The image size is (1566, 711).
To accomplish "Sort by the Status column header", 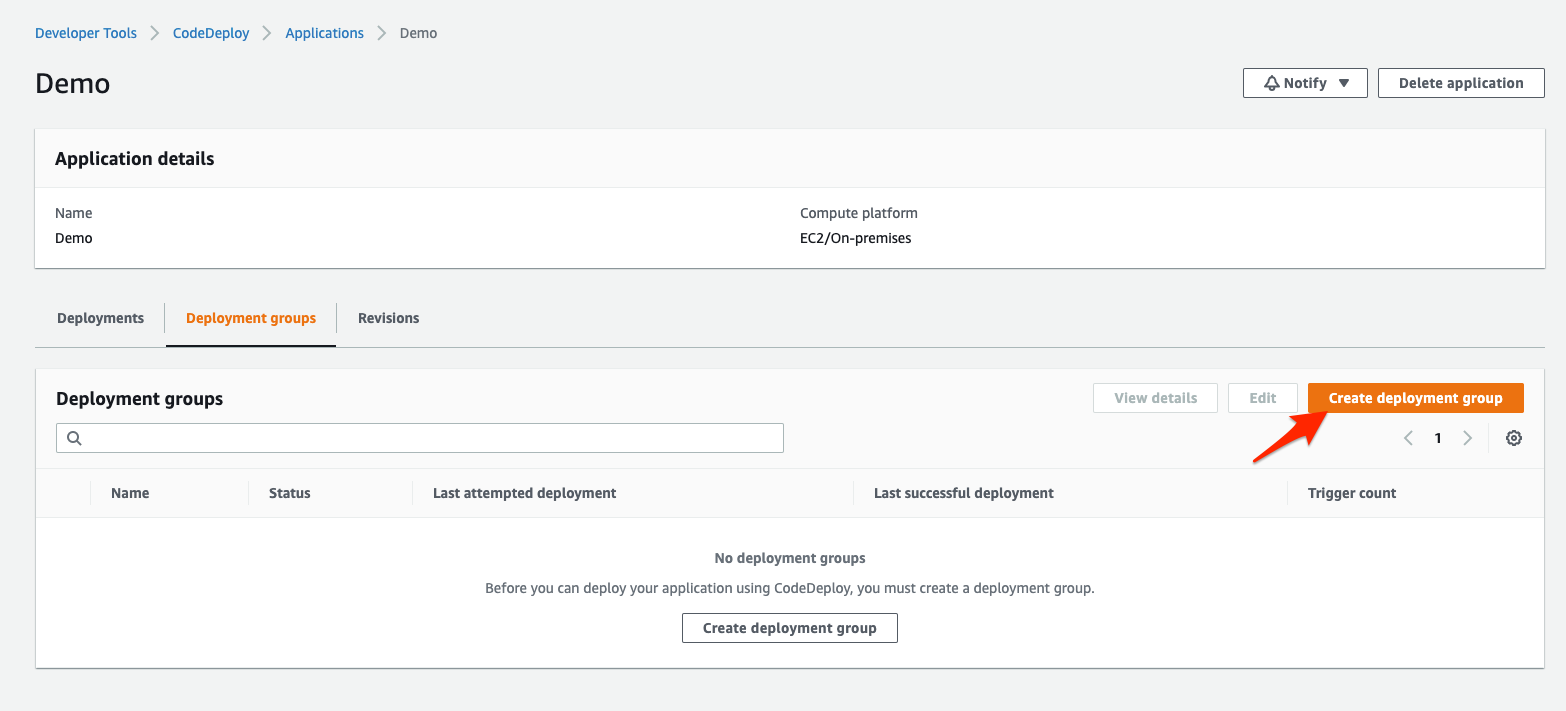I will (290, 493).
